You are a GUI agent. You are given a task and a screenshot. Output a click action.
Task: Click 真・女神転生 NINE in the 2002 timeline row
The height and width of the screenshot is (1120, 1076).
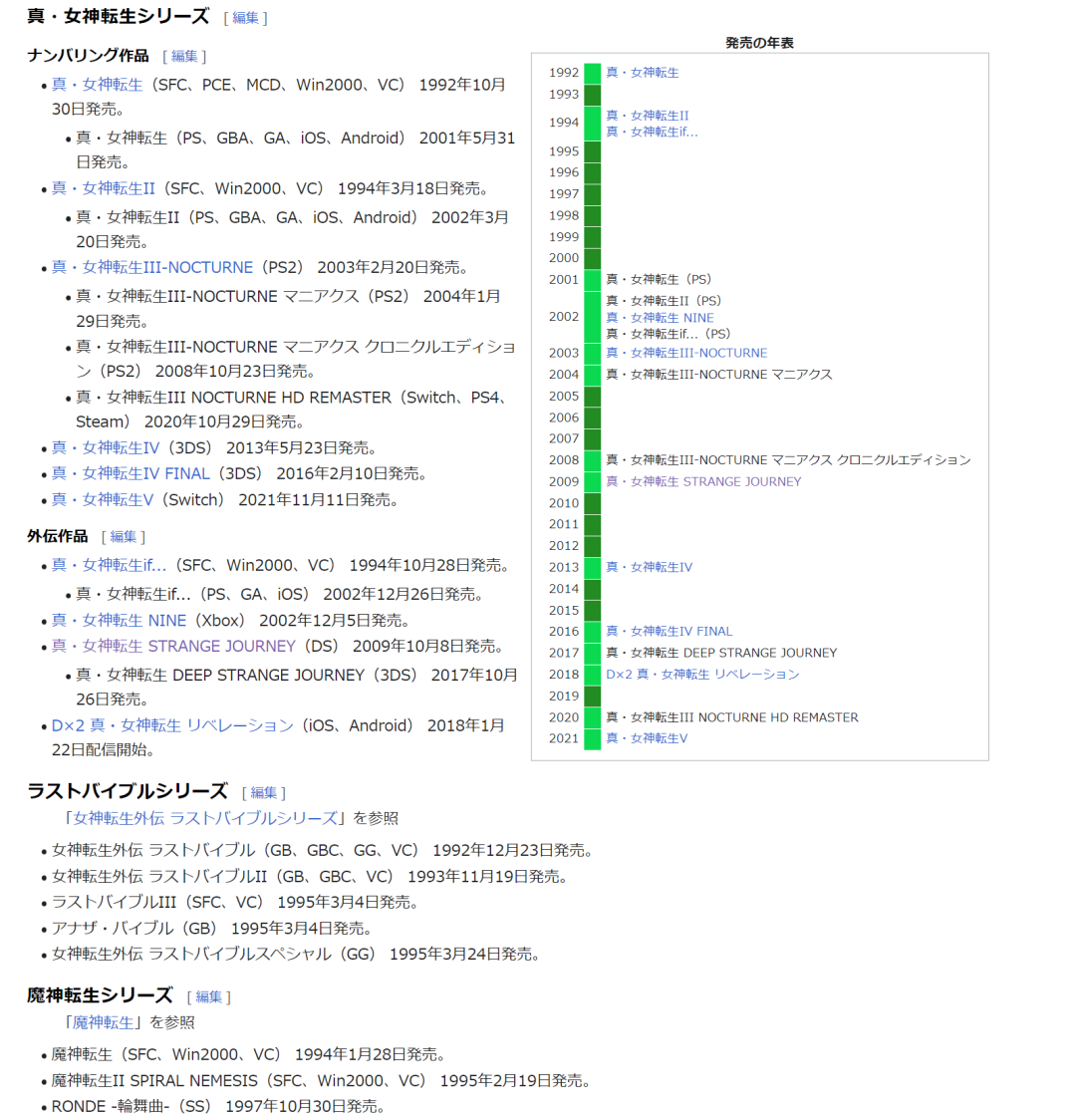click(659, 317)
